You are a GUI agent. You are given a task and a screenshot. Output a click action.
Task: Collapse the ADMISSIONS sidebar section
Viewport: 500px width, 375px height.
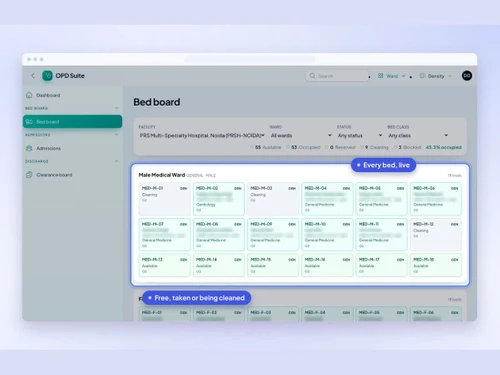click(116, 135)
